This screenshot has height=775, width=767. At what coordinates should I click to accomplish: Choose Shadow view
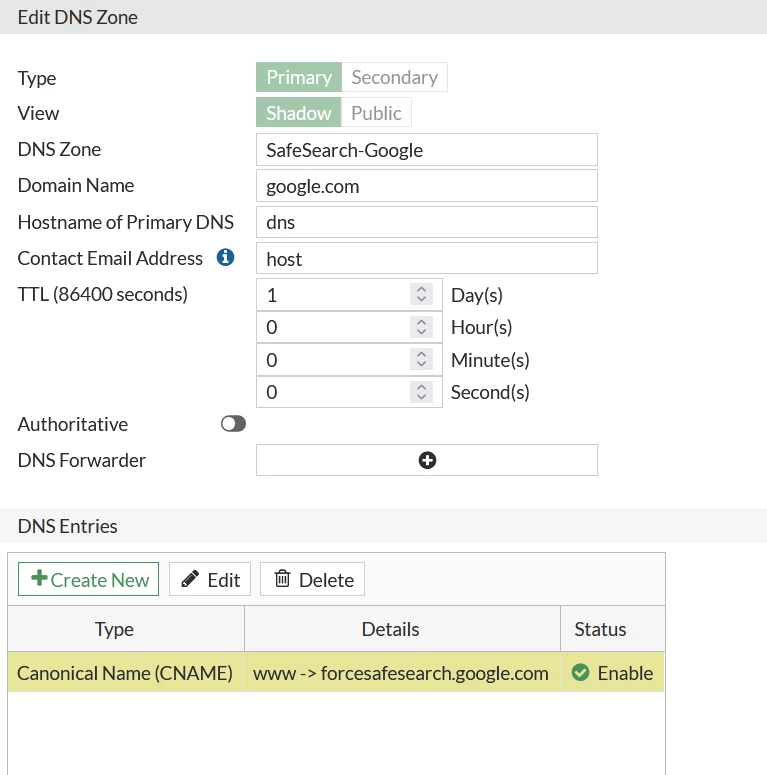click(x=298, y=113)
